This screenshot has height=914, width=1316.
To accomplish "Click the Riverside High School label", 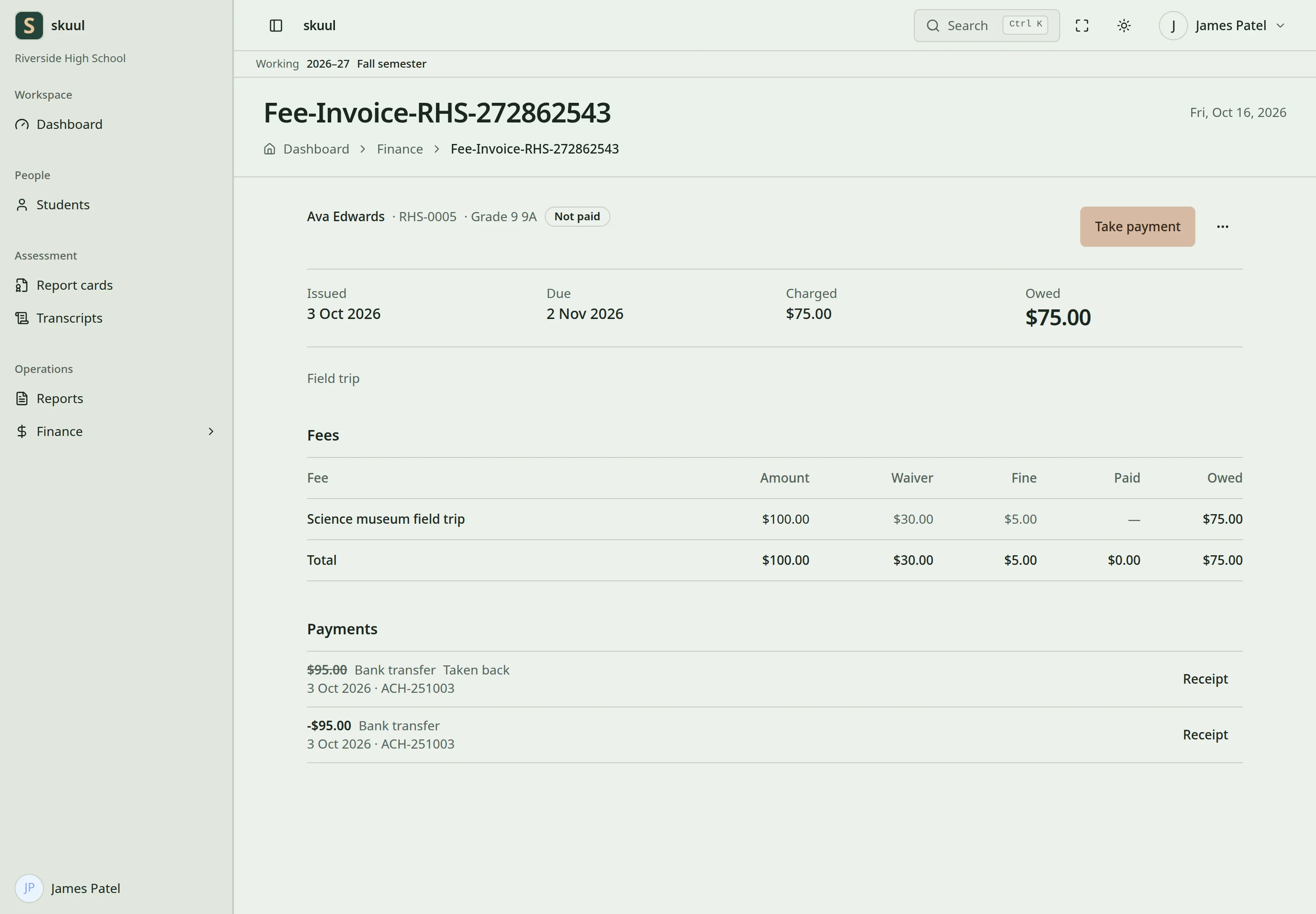I will pyautogui.click(x=70, y=58).
